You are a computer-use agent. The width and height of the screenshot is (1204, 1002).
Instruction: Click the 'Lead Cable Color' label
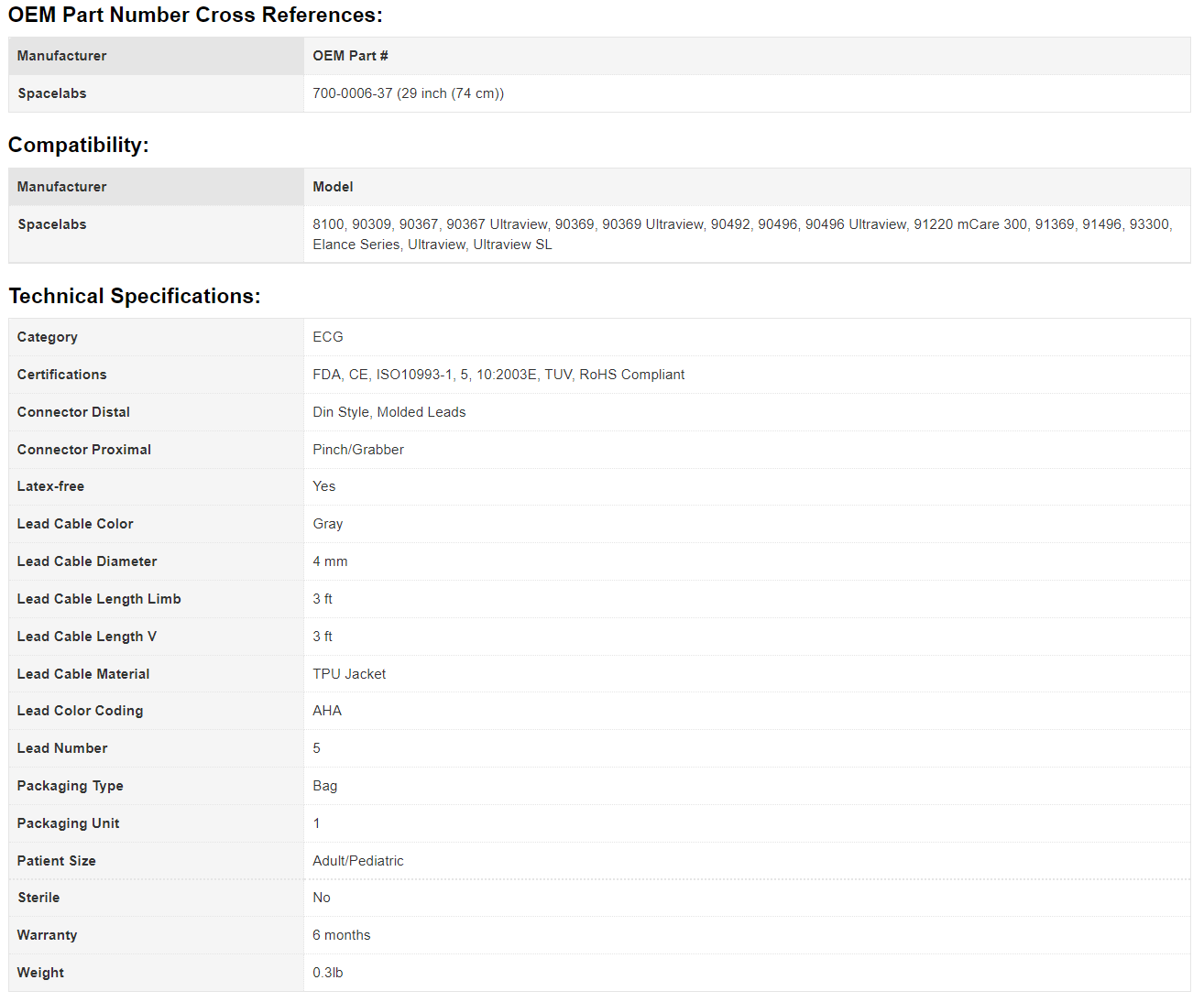(75, 524)
